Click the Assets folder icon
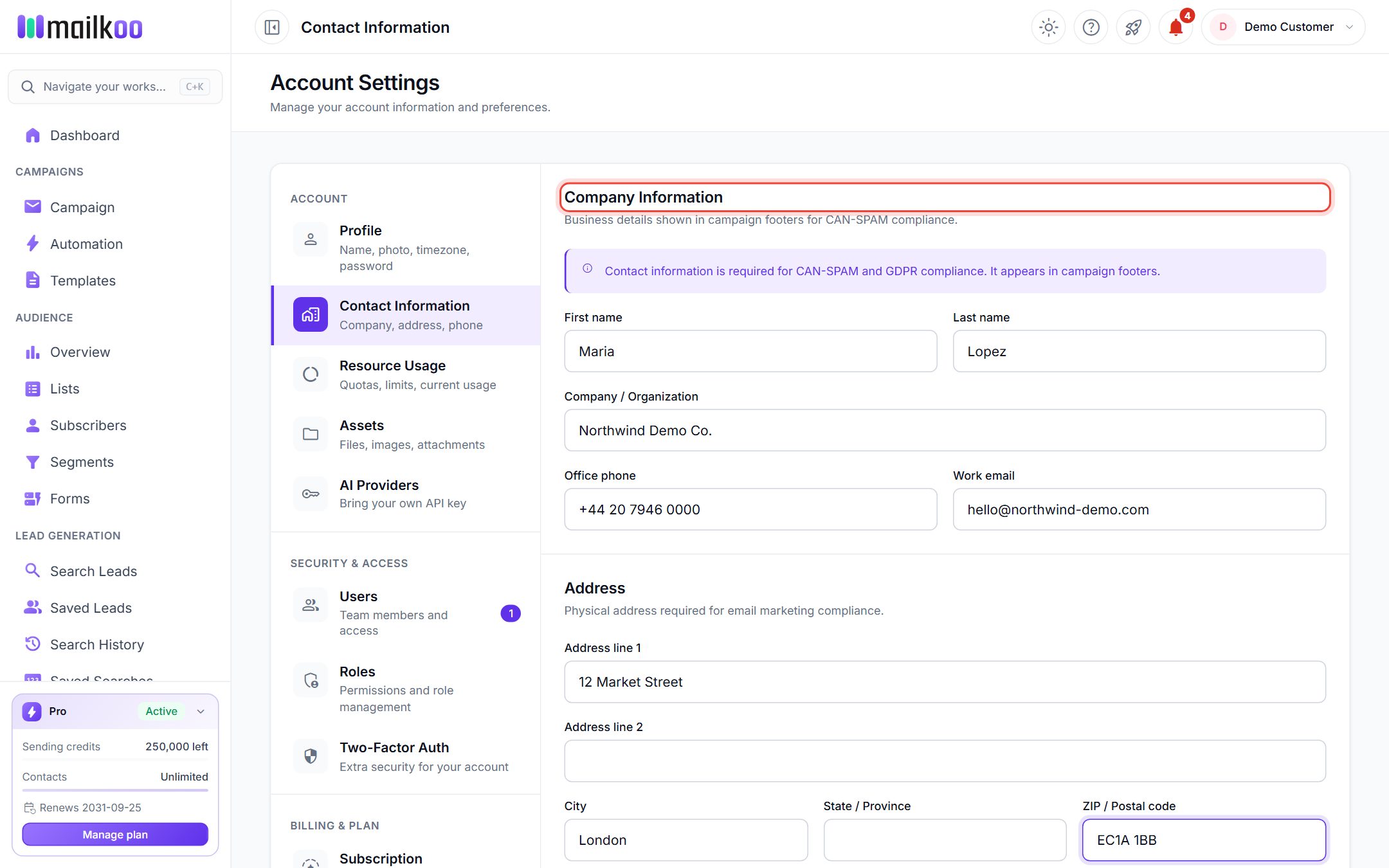This screenshot has width=1389, height=868. point(311,434)
